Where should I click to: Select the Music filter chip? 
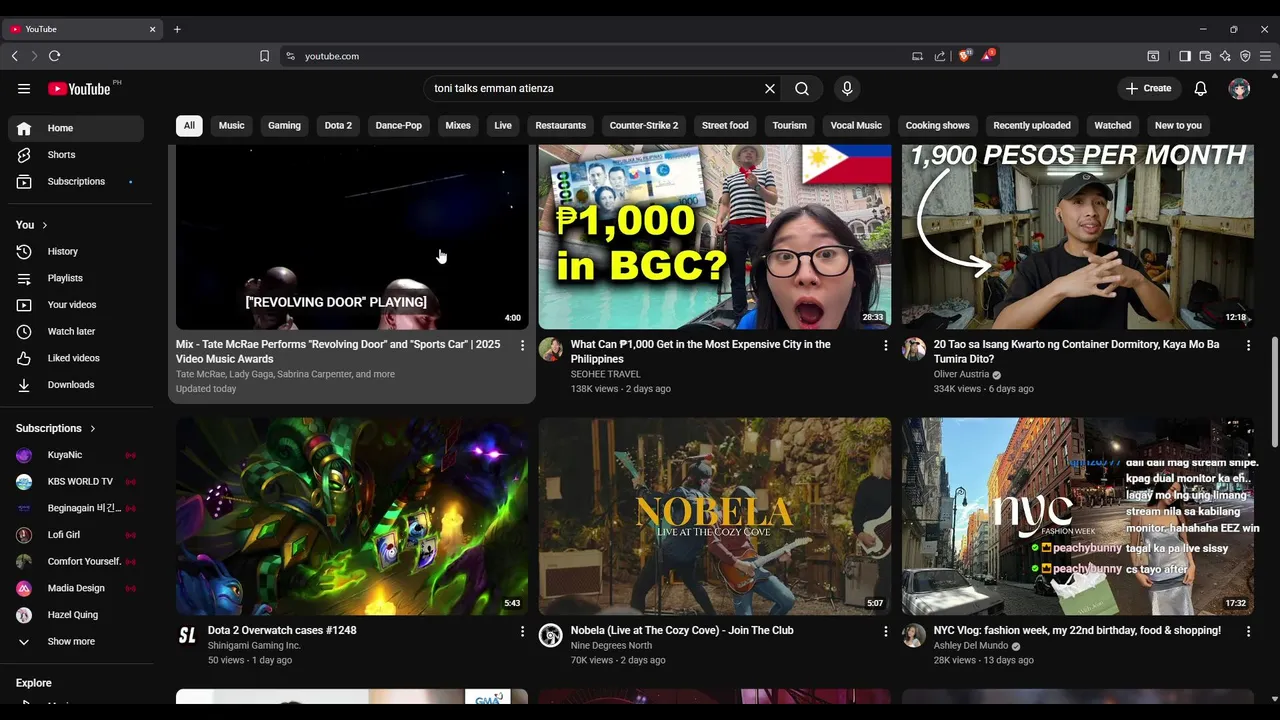click(x=231, y=125)
